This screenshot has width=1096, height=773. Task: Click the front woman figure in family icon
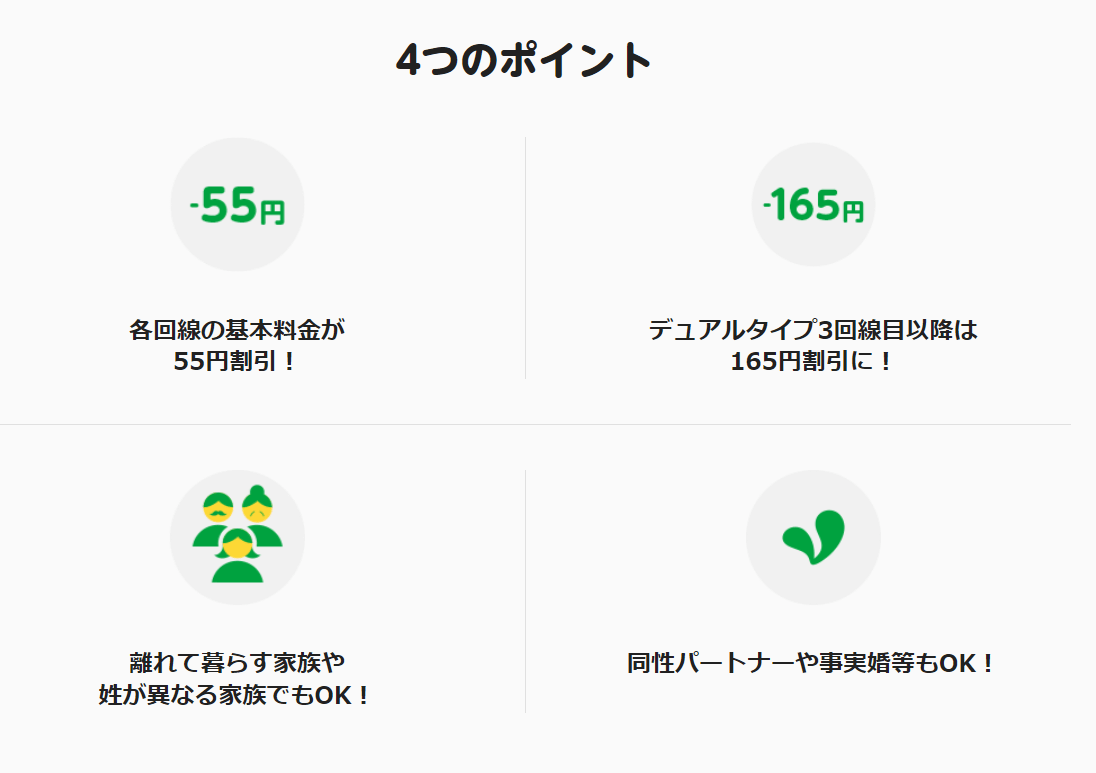coord(238,556)
